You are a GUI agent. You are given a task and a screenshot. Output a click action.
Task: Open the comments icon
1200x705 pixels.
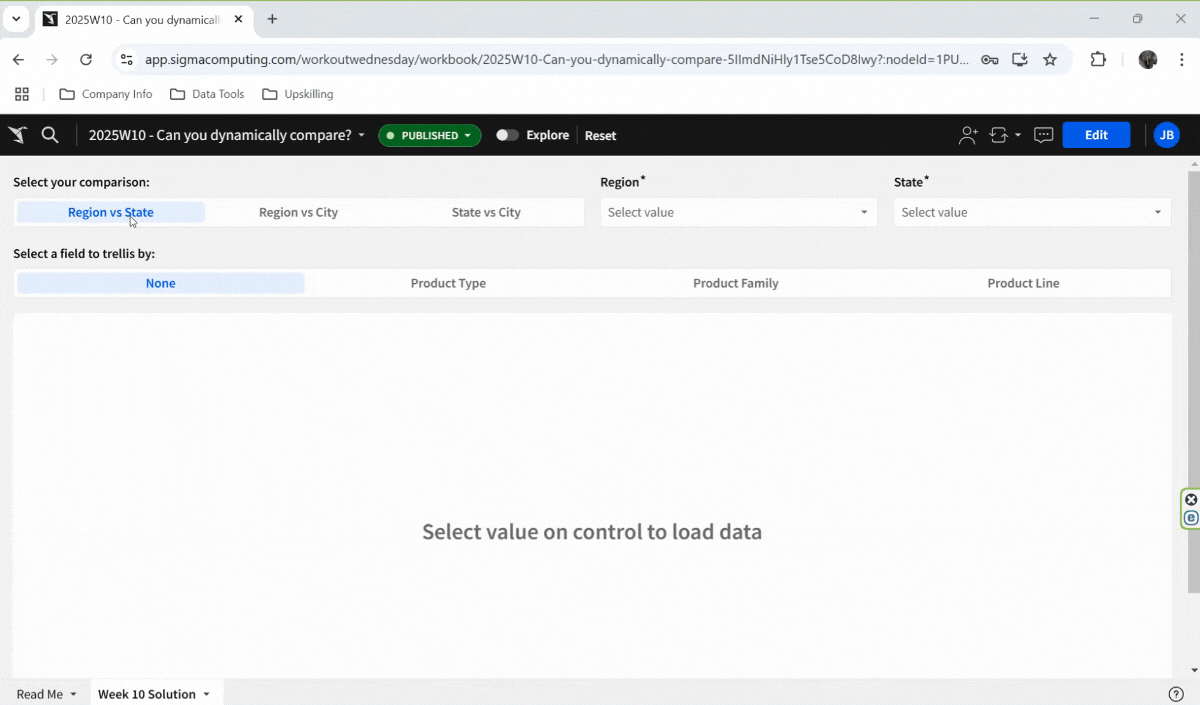click(x=1043, y=135)
